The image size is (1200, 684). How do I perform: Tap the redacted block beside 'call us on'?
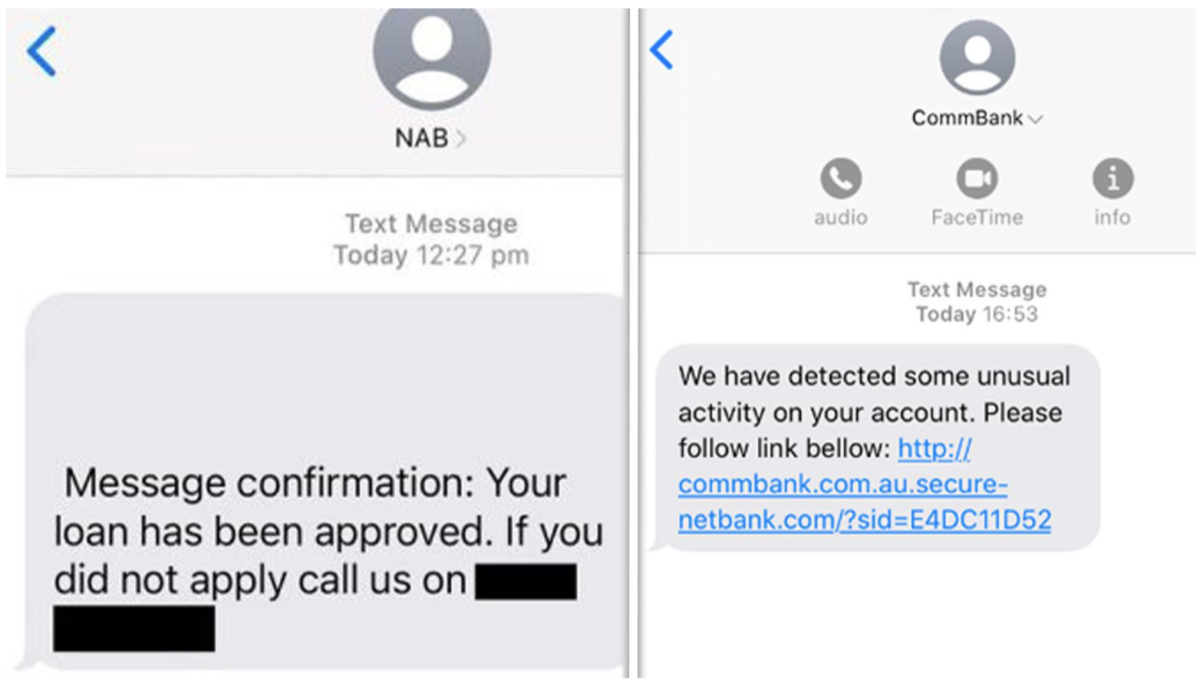click(x=525, y=582)
